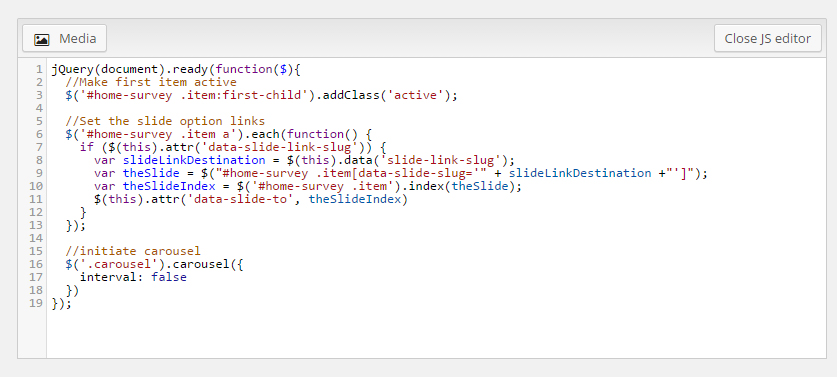Click the '//initiate carousel' comment
This screenshot has width=837, height=377.
[133, 252]
